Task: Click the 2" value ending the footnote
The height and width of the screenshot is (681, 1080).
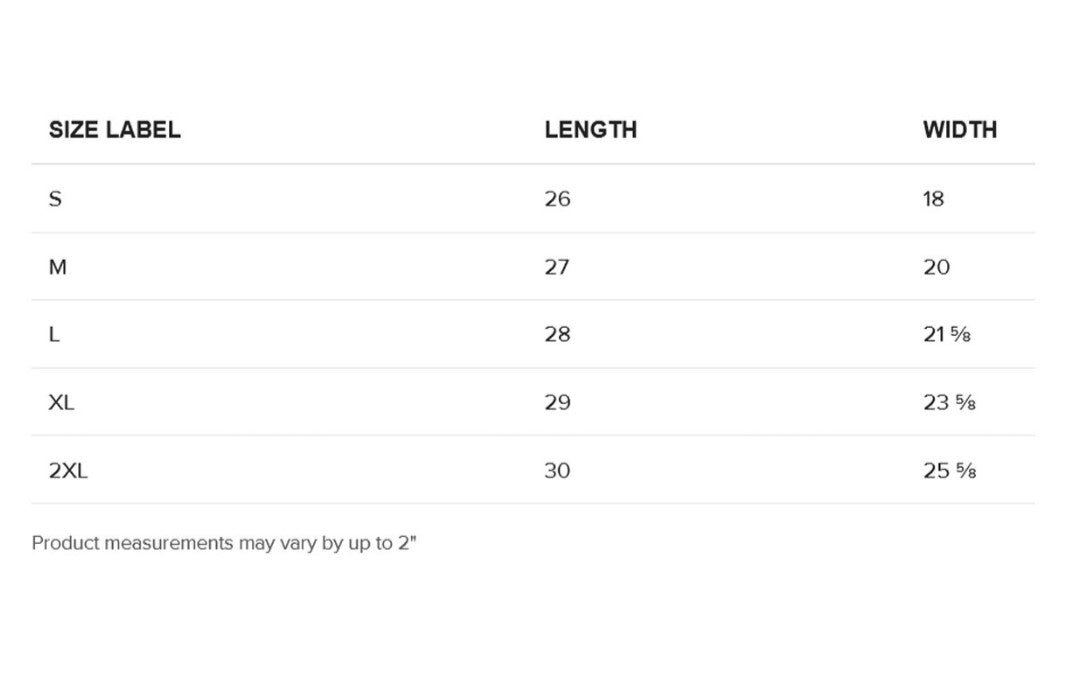Action: pyautogui.click(x=407, y=544)
